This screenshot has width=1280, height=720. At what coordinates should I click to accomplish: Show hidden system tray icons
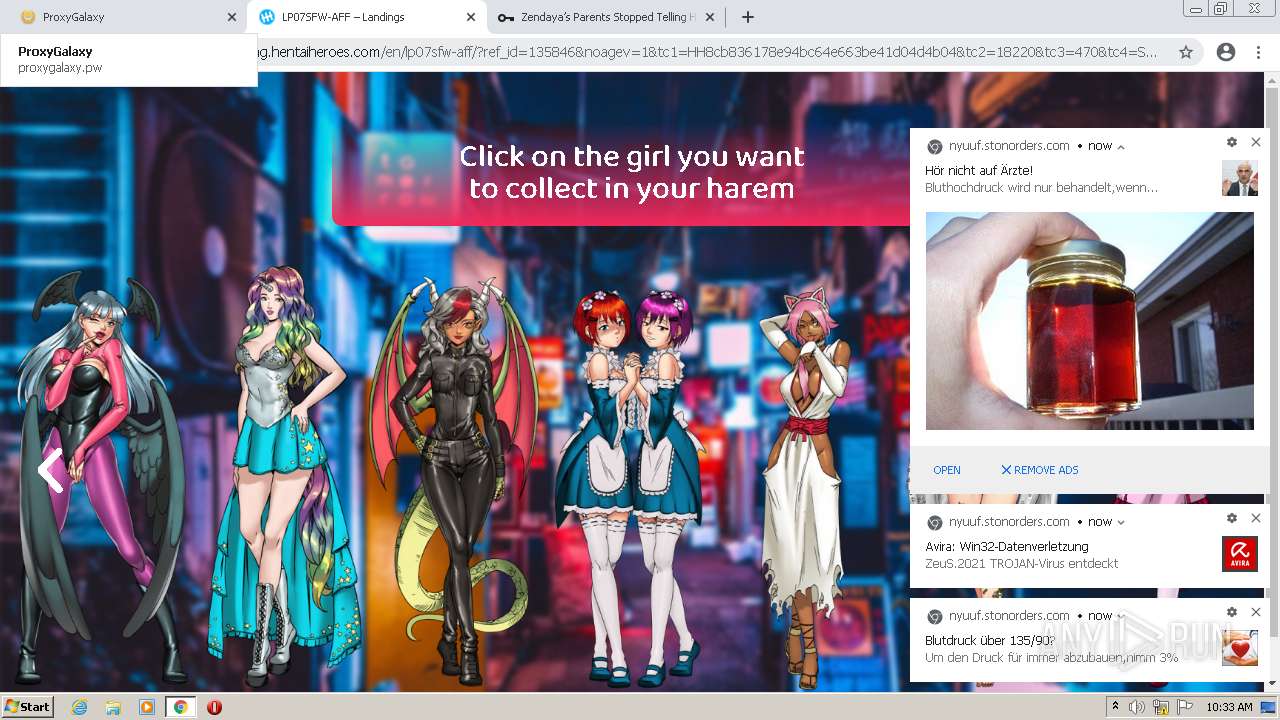(x=1115, y=707)
